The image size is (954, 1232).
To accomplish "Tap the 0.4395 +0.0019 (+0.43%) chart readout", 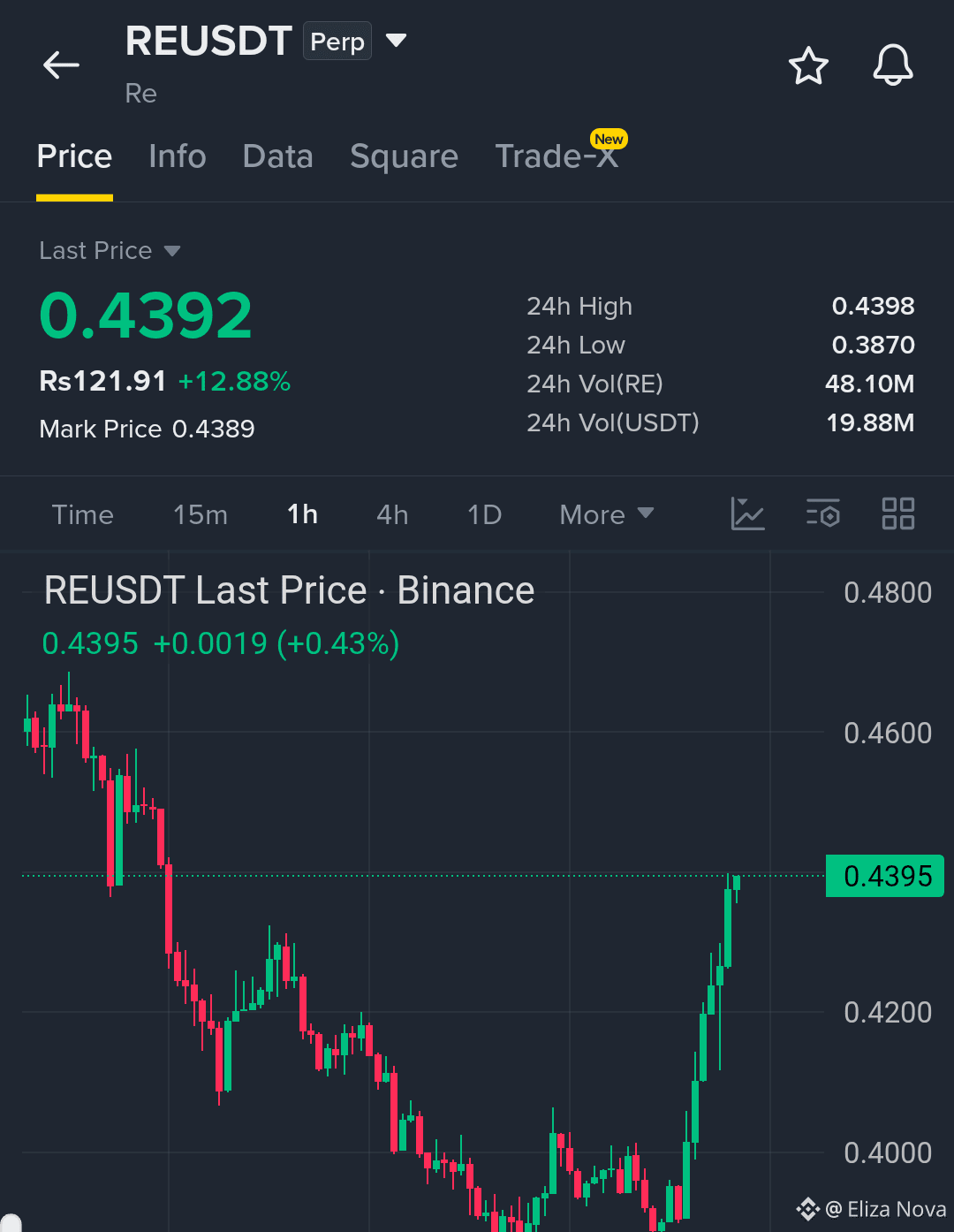I will [x=221, y=643].
